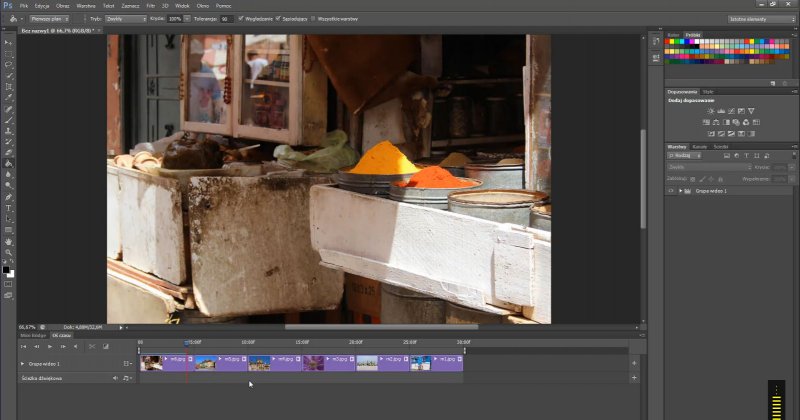
Task: Switch to the Style tab
Action: coord(708,91)
